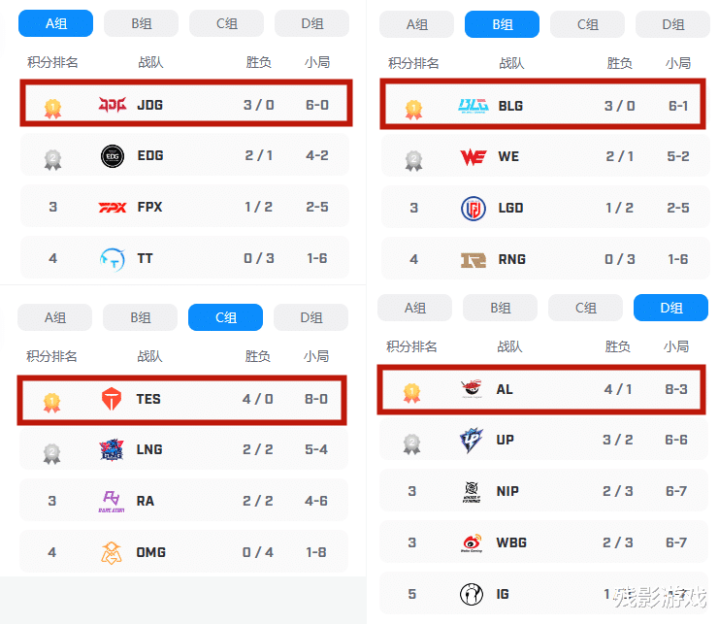The height and width of the screenshot is (624, 719).
Task: Open C组 tab in bottom-right panel
Action: pyautogui.click(x=586, y=308)
